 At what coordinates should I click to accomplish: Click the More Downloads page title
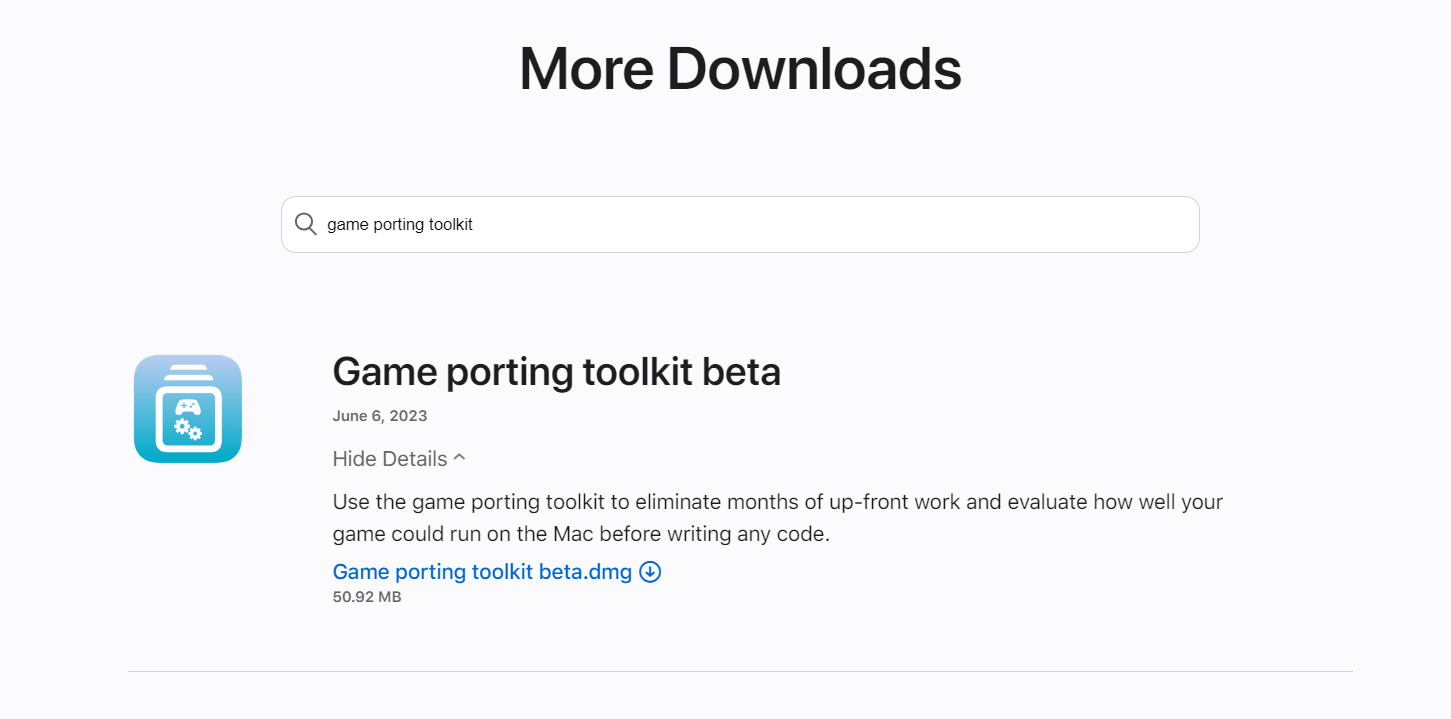click(739, 67)
